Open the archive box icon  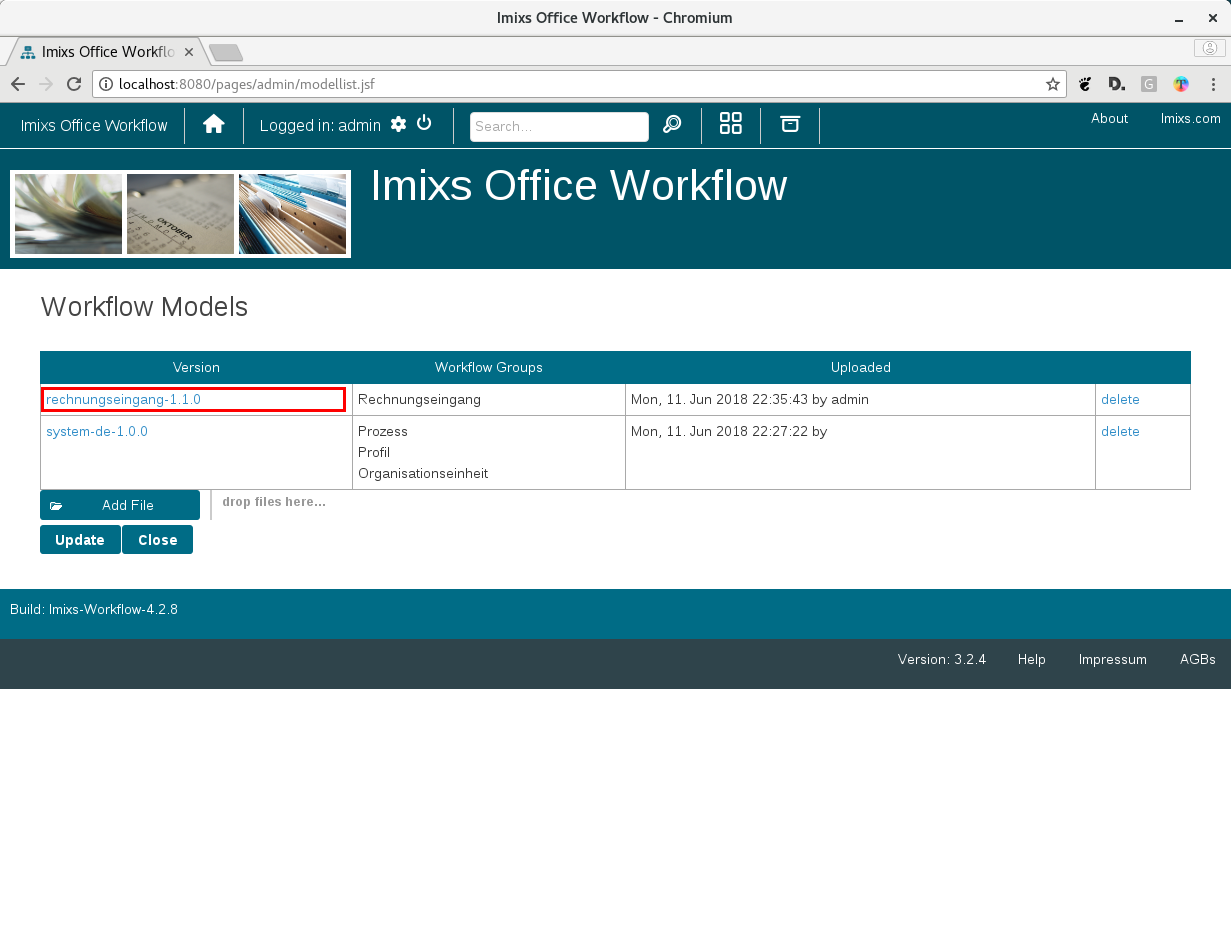790,124
